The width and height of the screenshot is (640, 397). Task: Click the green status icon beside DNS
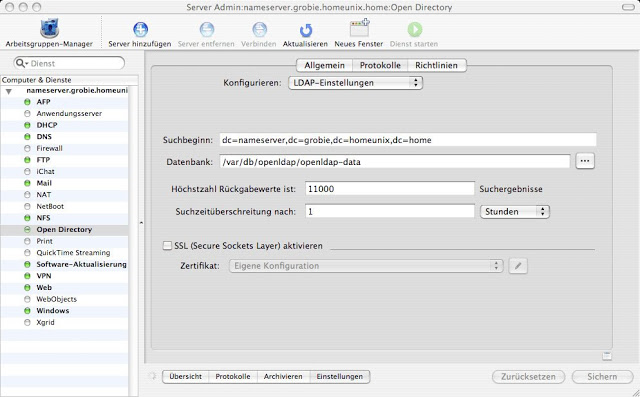[x=27, y=137]
